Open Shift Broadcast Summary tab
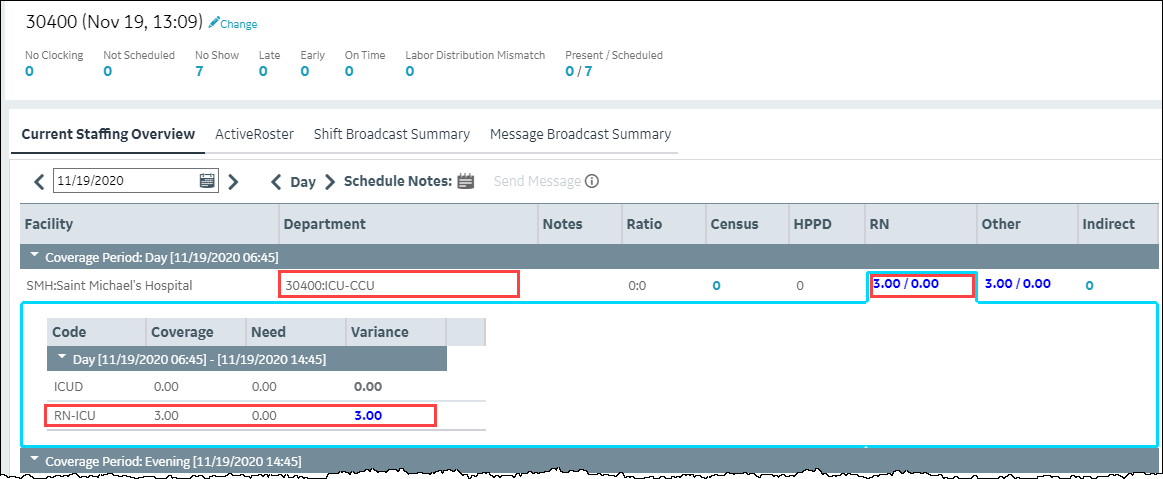Image resolution: width=1163 pixels, height=479 pixels. [x=391, y=134]
